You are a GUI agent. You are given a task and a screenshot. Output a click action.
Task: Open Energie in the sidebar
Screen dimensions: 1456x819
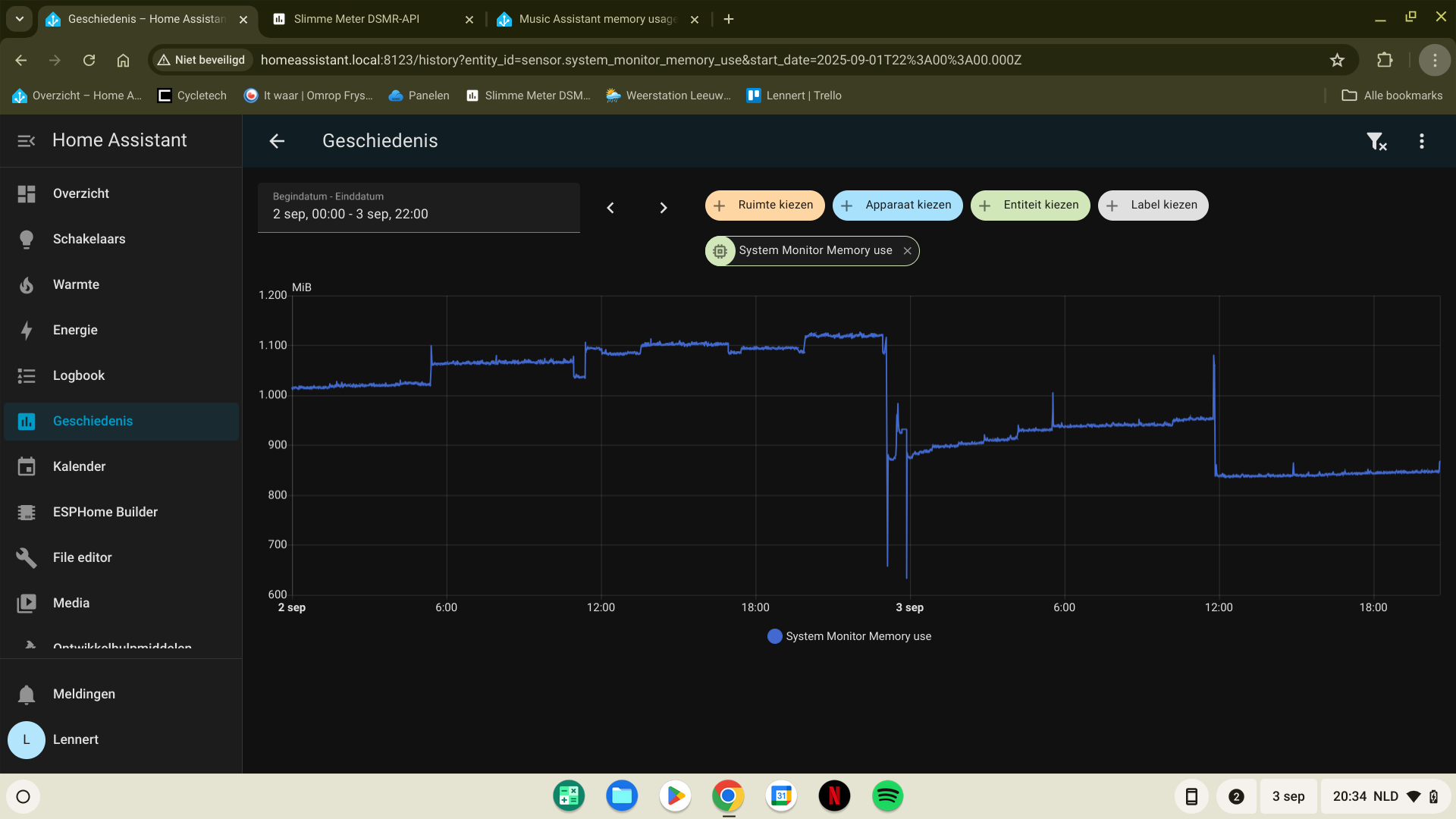pos(75,330)
